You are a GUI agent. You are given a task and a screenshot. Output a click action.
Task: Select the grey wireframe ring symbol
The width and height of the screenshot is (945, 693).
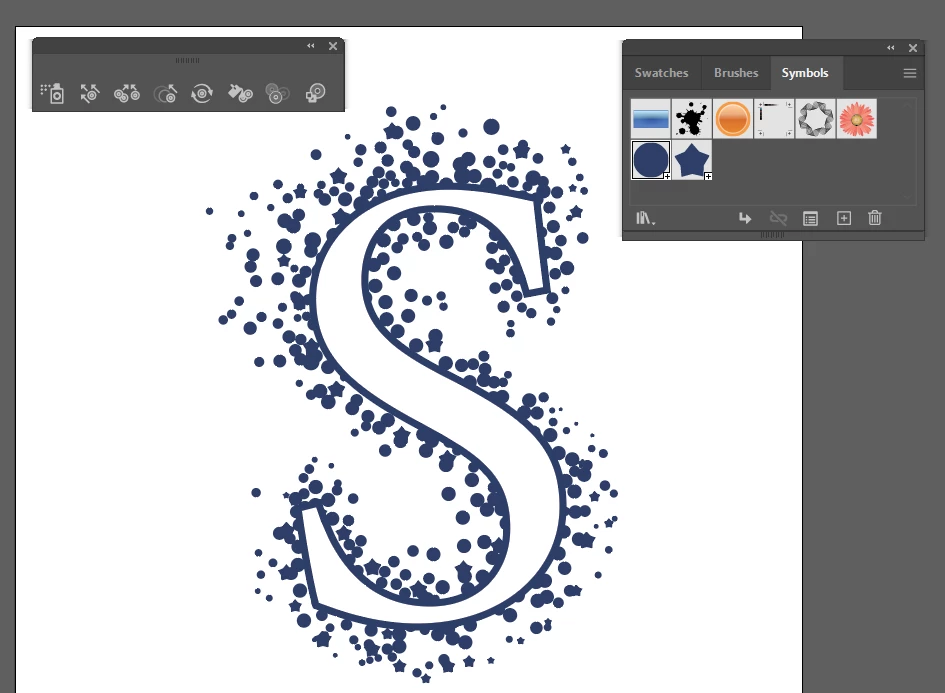[x=815, y=119]
